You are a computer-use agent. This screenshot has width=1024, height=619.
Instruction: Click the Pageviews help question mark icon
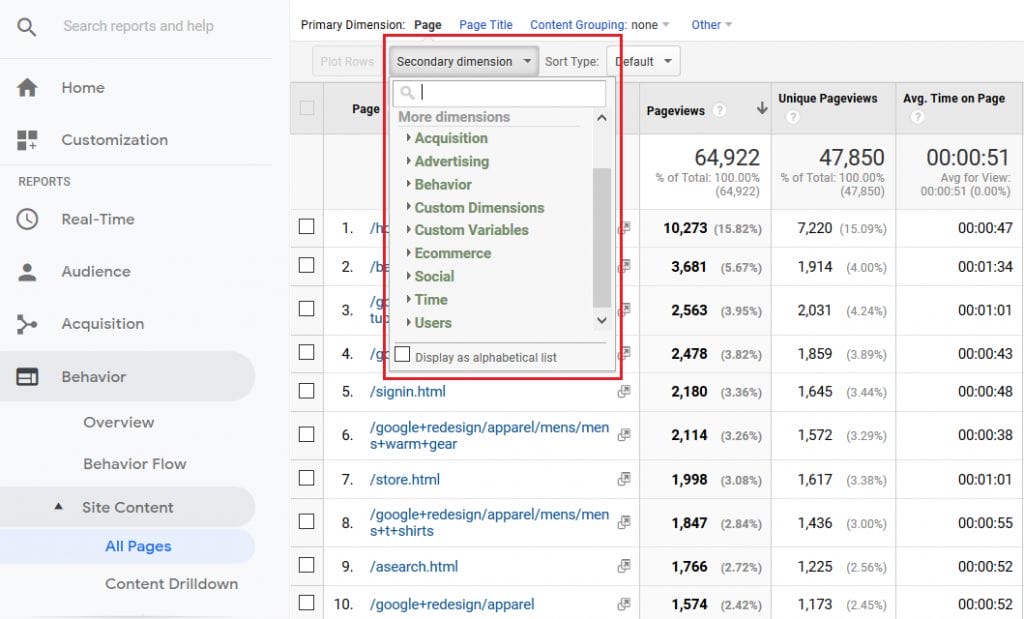pyautogui.click(x=719, y=110)
